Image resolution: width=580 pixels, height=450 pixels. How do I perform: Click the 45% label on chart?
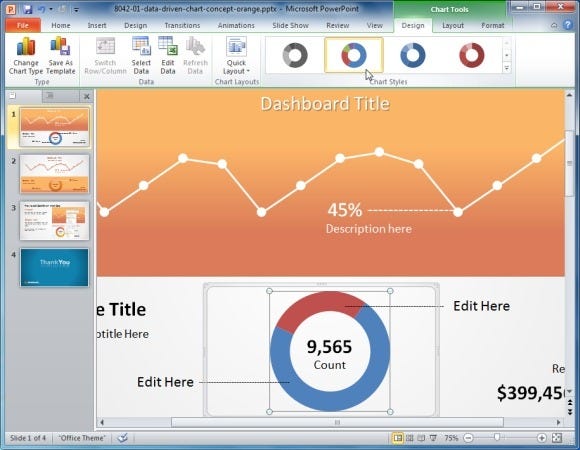[345, 210]
